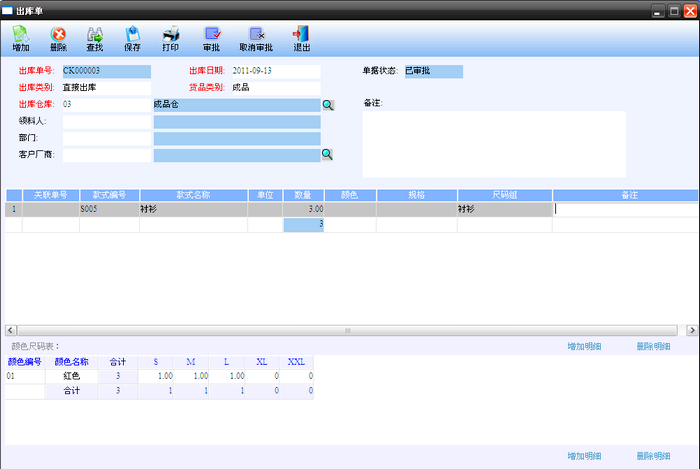700x469 pixels.
Task: Open customer lookup magnifier beside 客户厂商 field
Action: coord(327,154)
